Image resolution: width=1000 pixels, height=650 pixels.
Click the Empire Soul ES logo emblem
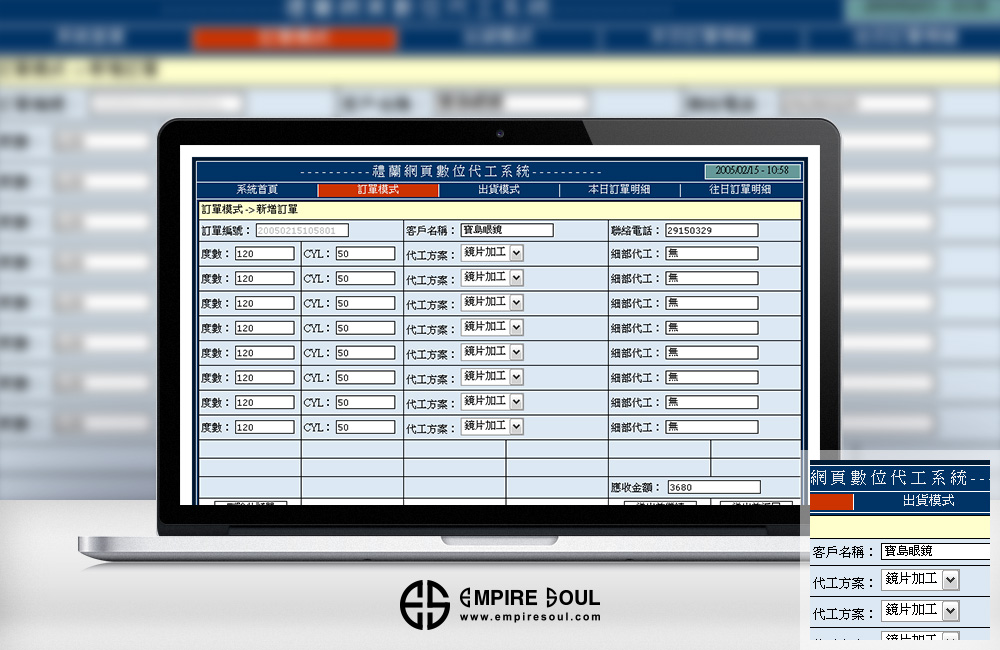tap(425, 605)
